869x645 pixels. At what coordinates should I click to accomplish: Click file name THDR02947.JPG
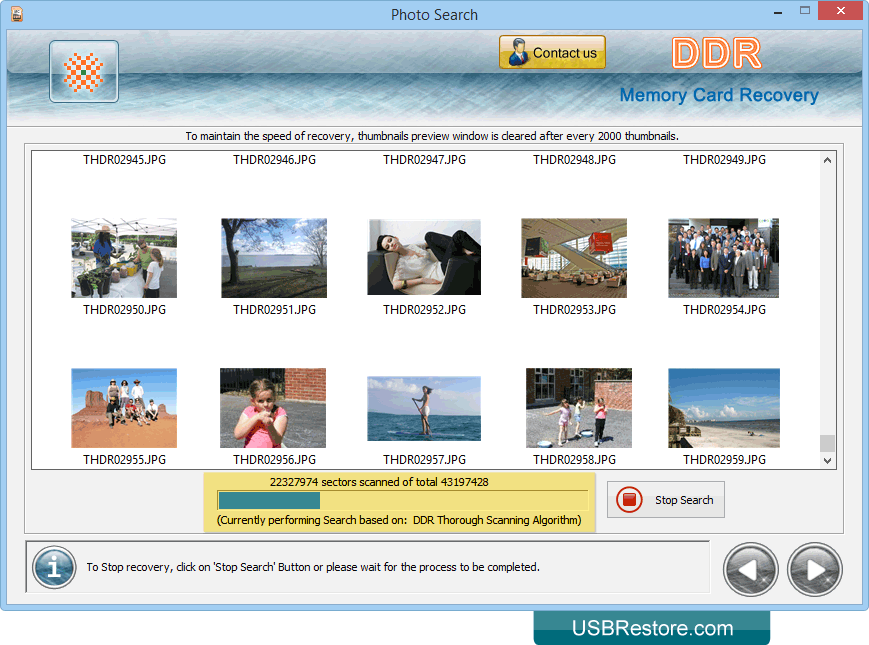point(424,160)
